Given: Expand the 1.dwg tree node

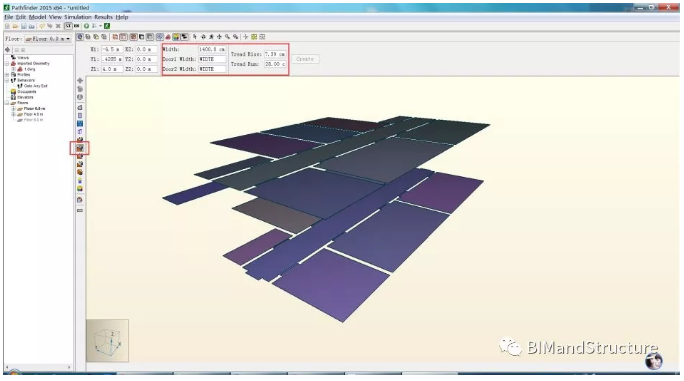Looking at the screenshot, I should [13, 69].
